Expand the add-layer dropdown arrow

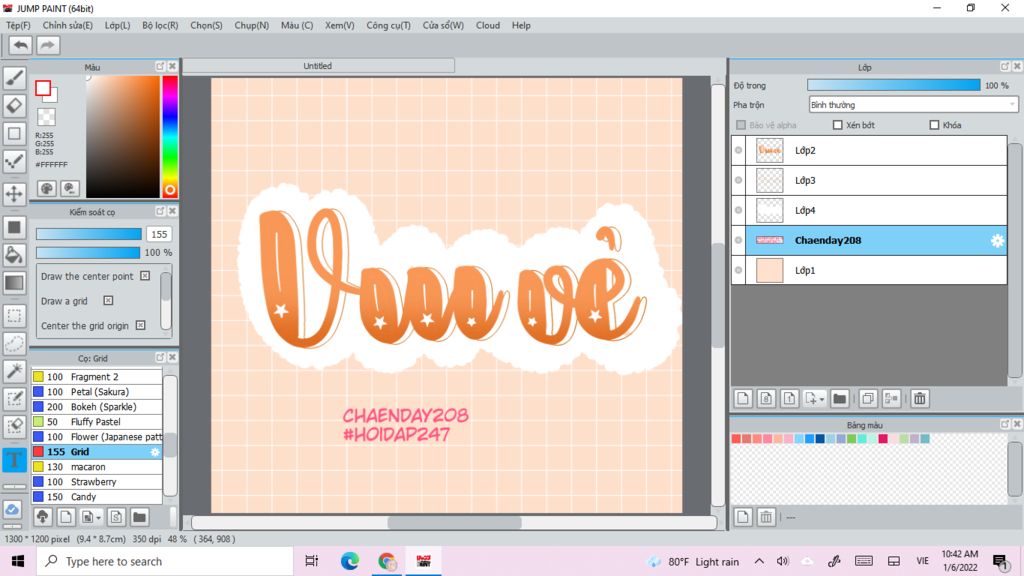coord(822,399)
